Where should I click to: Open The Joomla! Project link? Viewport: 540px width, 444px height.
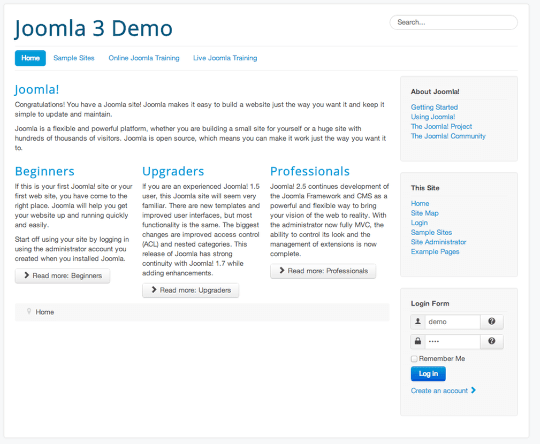click(x=441, y=126)
